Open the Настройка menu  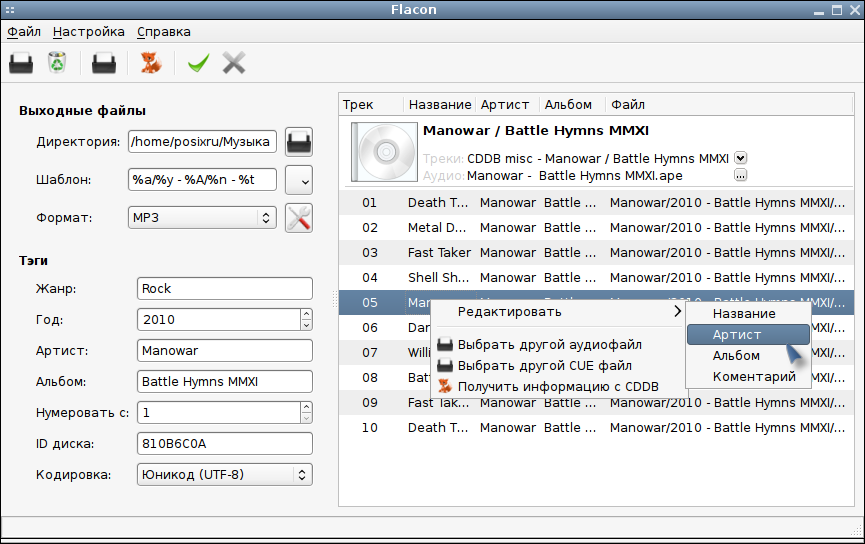pyautogui.click(x=89, y=32)
